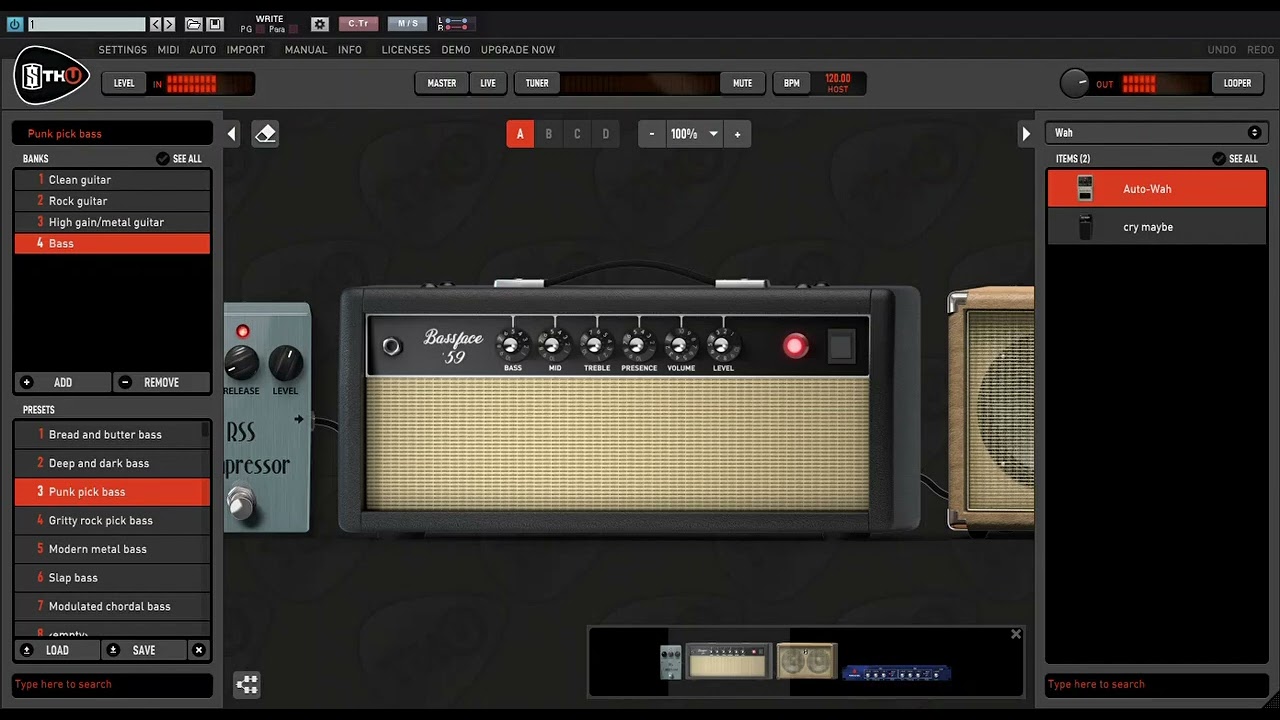Click the input LEVEL button
1280x720 pixels.
coord(124,84)
